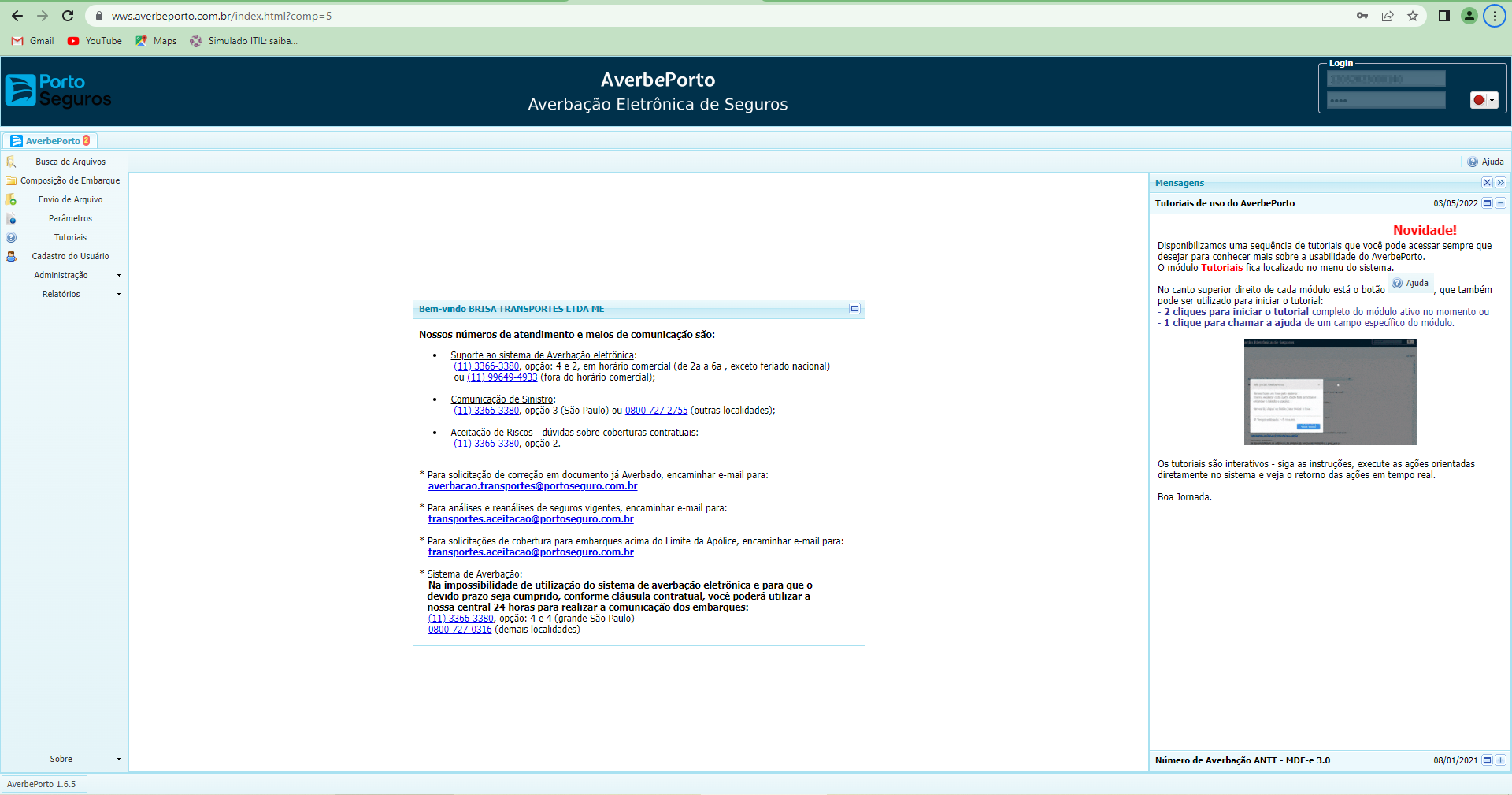
Task: Click the Suporte ao sistema de Averbação eletrônica heading
Action: point(542,355)
